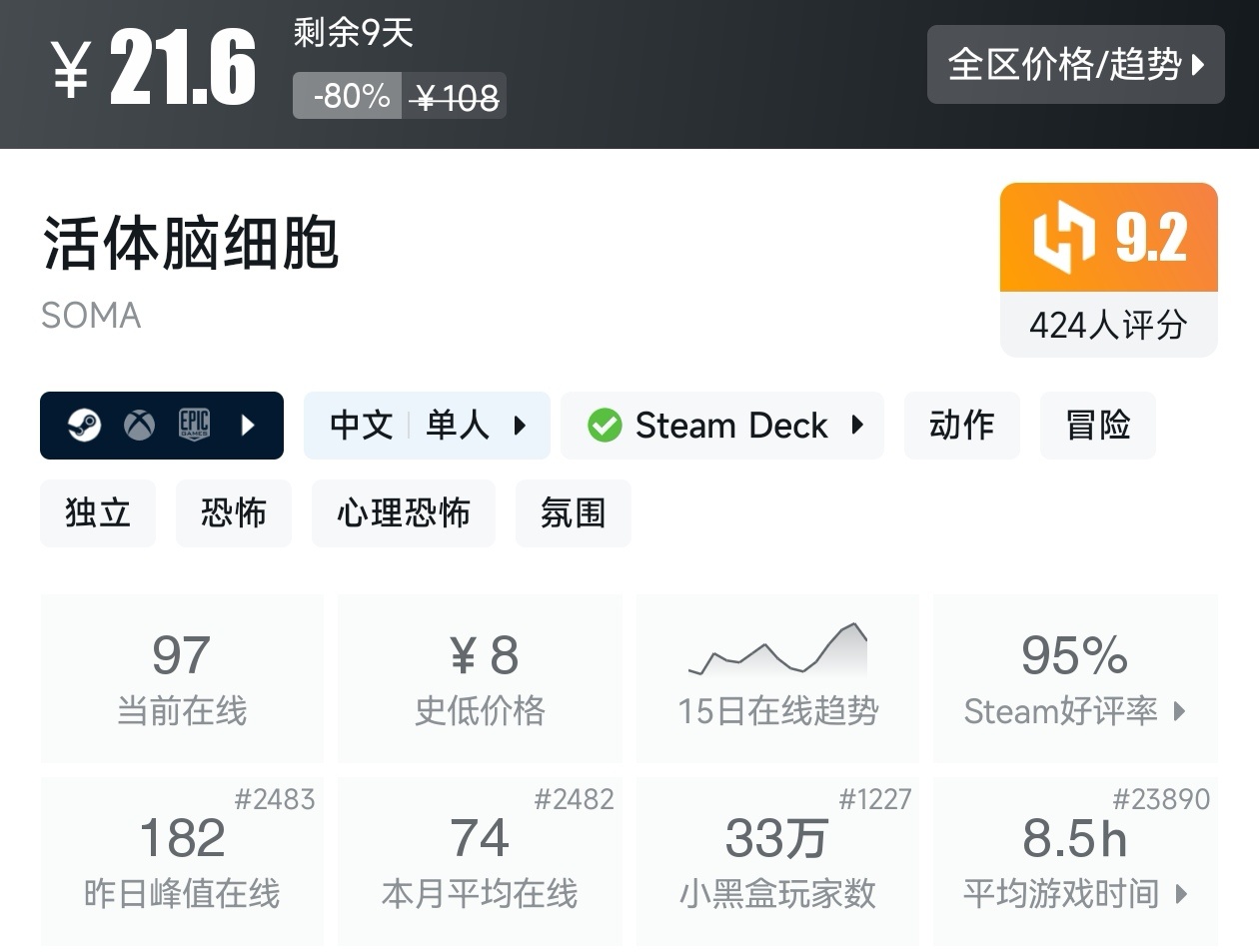Image resolution: width=1259 pixels, height=952 pixels.
Task: Expand the platform list arrow
Action: (248, 426)
